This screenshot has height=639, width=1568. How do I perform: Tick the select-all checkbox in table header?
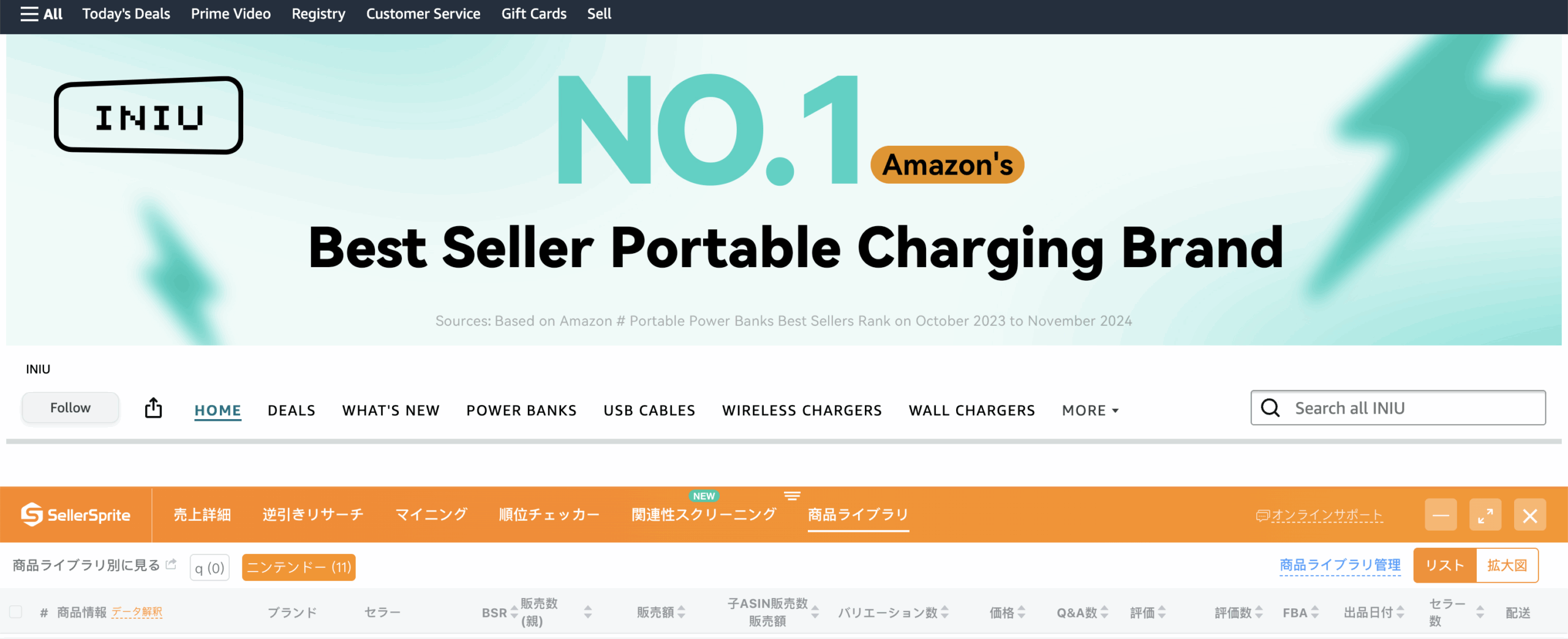(x=16, y=612)
